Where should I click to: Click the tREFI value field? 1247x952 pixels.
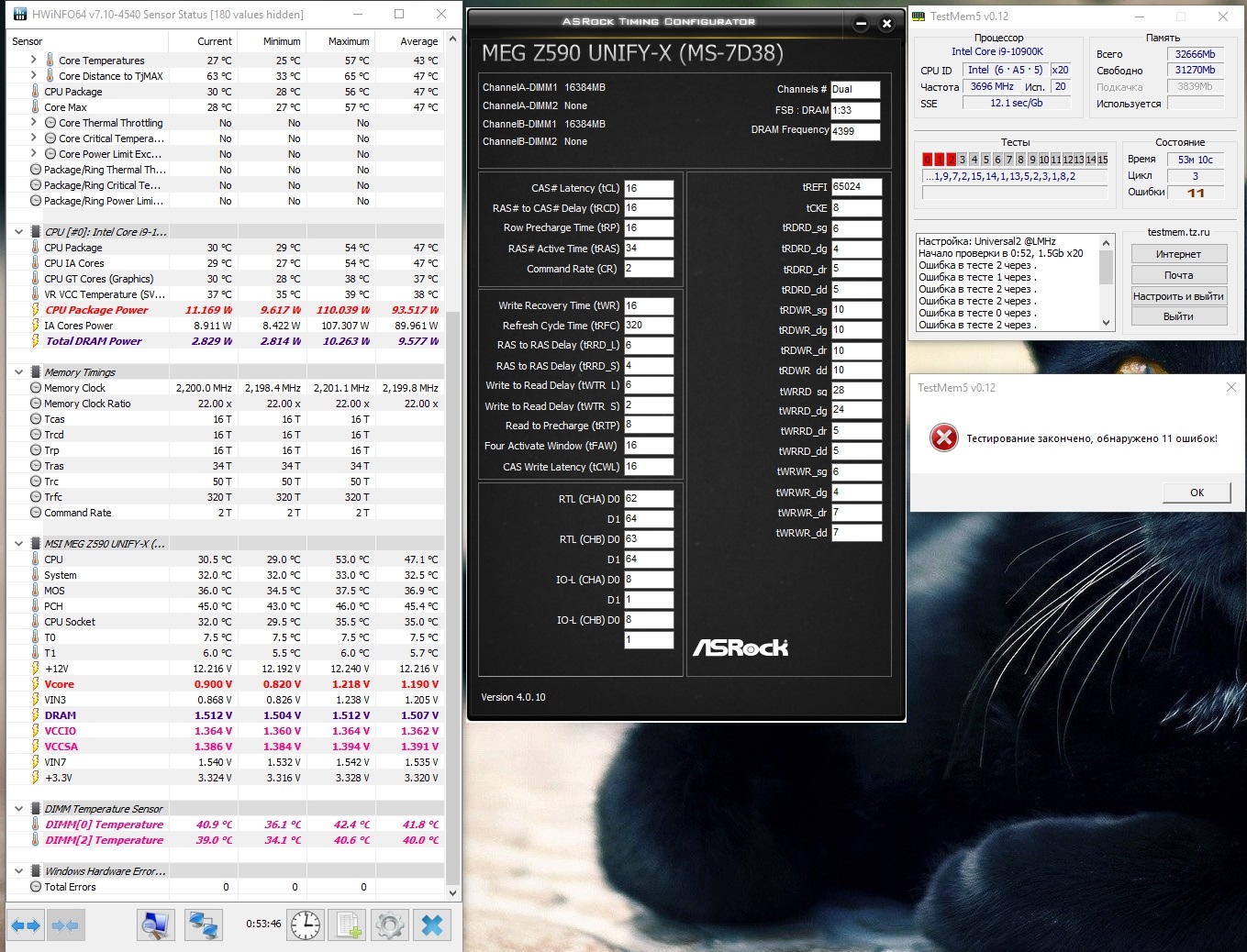click(856, 186)
